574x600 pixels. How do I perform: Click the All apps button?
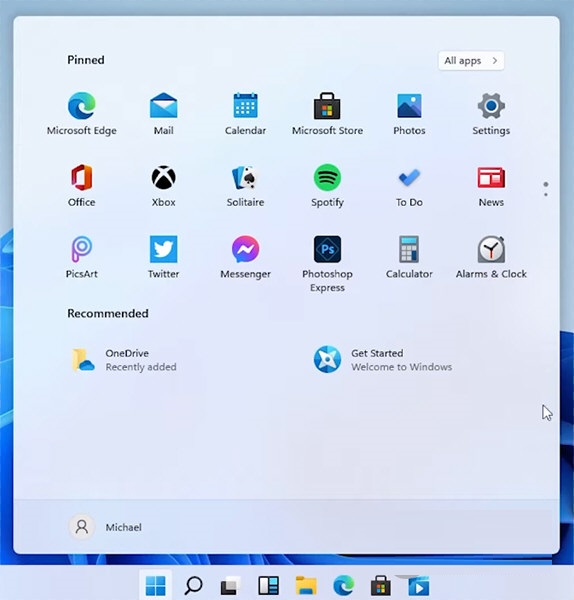tap(471, 60)
